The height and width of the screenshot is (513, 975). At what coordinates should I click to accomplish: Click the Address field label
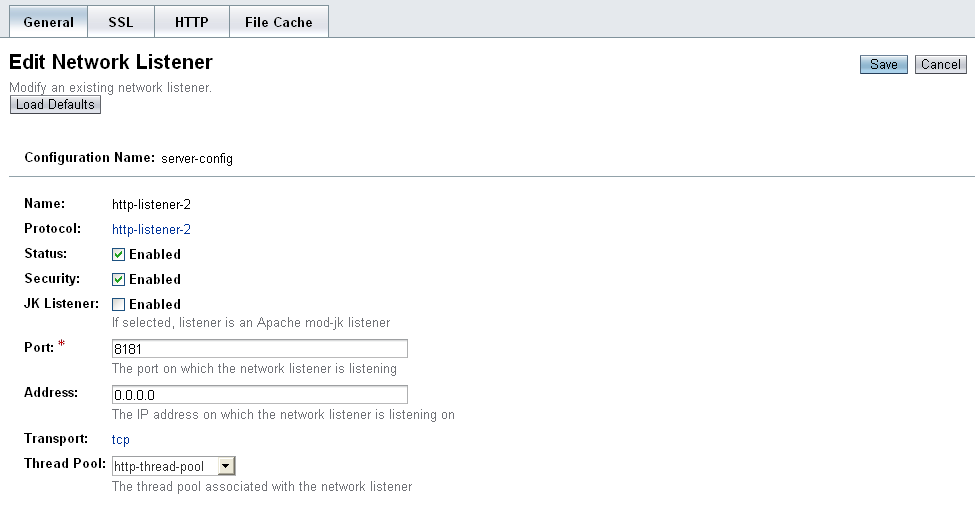click(x=51, y=393)
